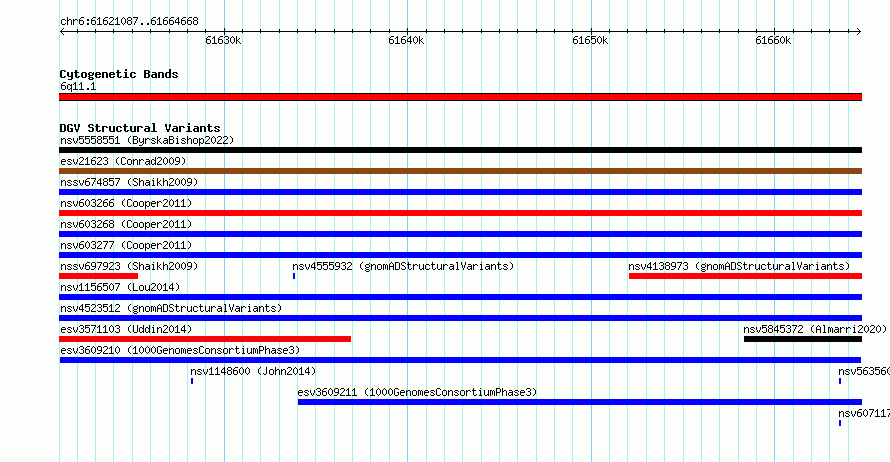Click the 61630k ruler tick label
Screen dimensions: 890x462
click(x=223, y=40)
